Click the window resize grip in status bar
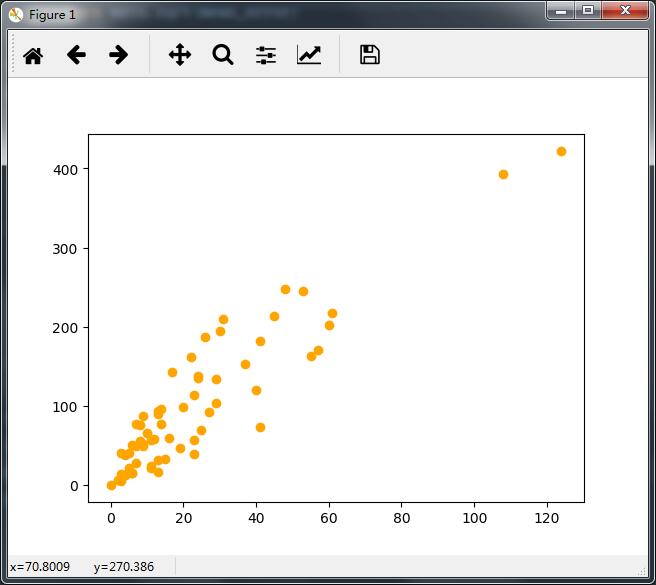The width and height of the screenshot is (656, 585). (x=641, y=572)
